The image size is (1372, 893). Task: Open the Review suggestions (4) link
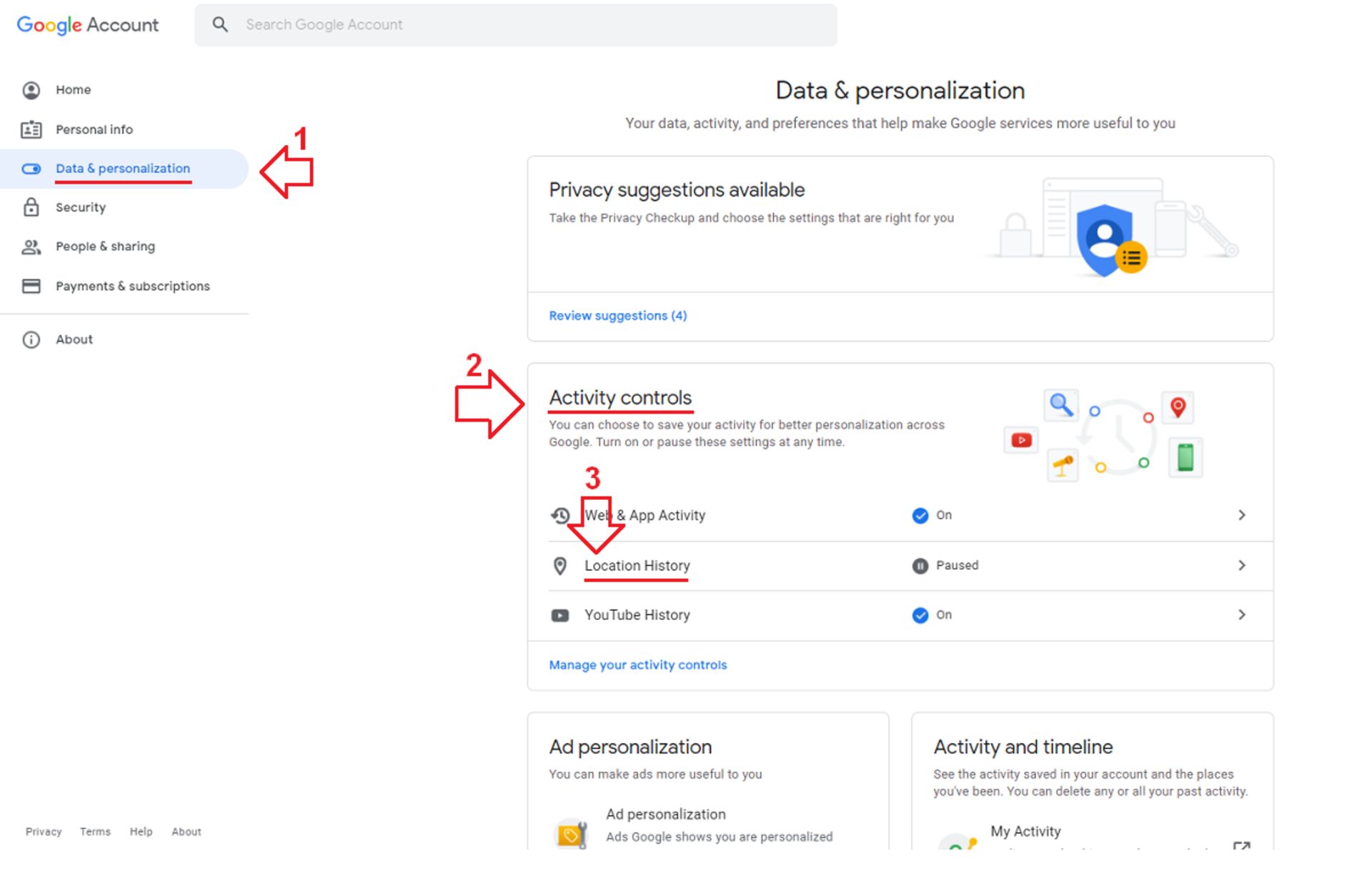pos(617,316)
